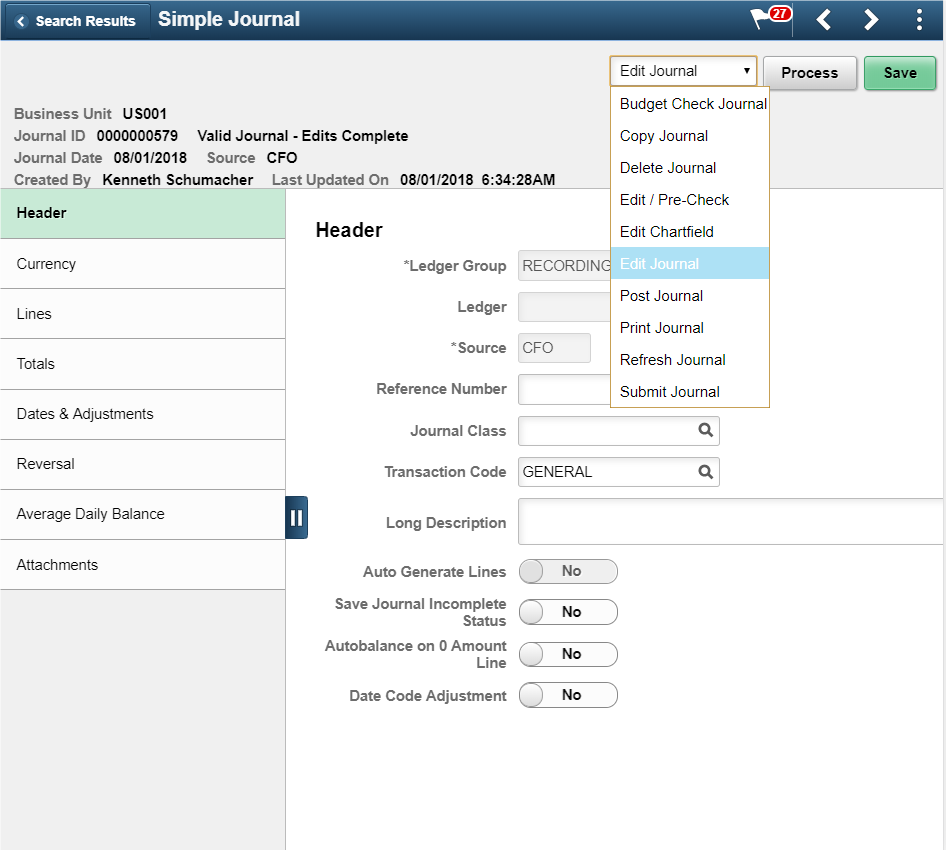
Task: Open the Reversal side tab
Action: coord(142,465)
